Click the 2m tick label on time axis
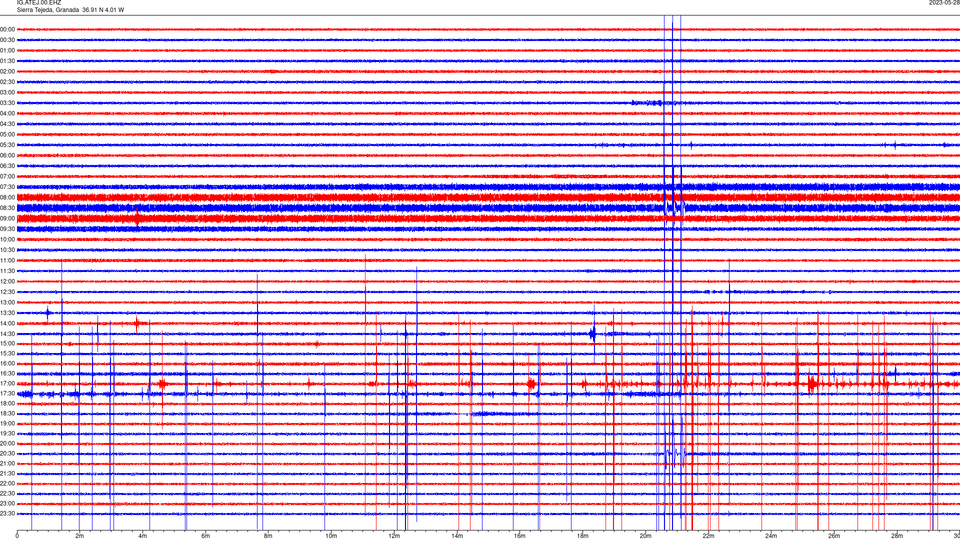 [x=80, y=536]
